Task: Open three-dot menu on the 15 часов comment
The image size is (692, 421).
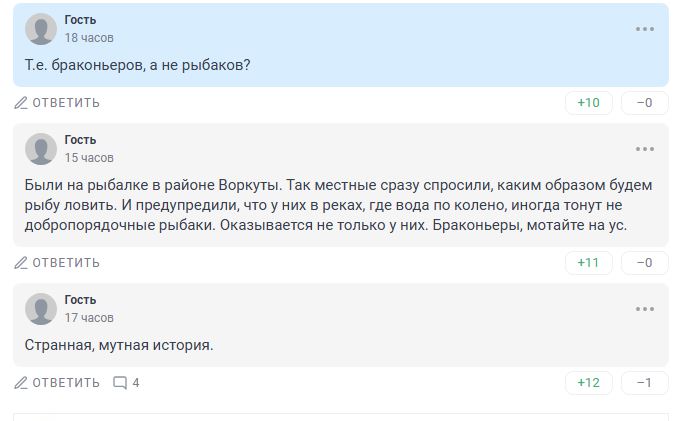Action: pos(644,149)
